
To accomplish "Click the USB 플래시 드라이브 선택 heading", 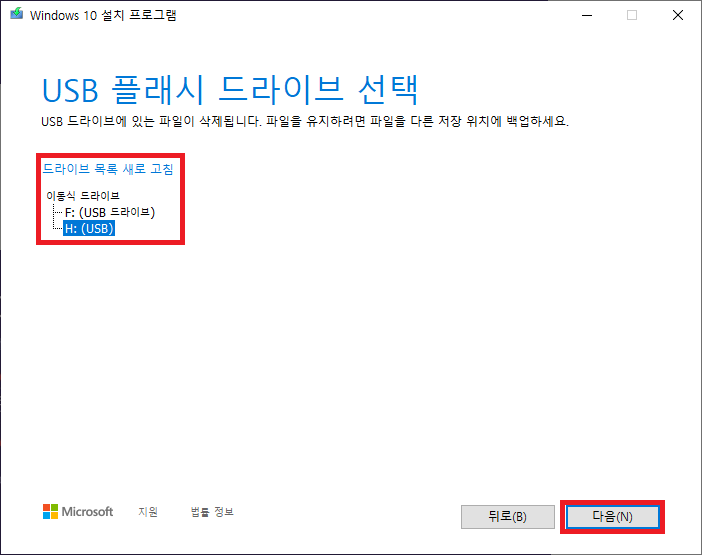I will (230, 90).
